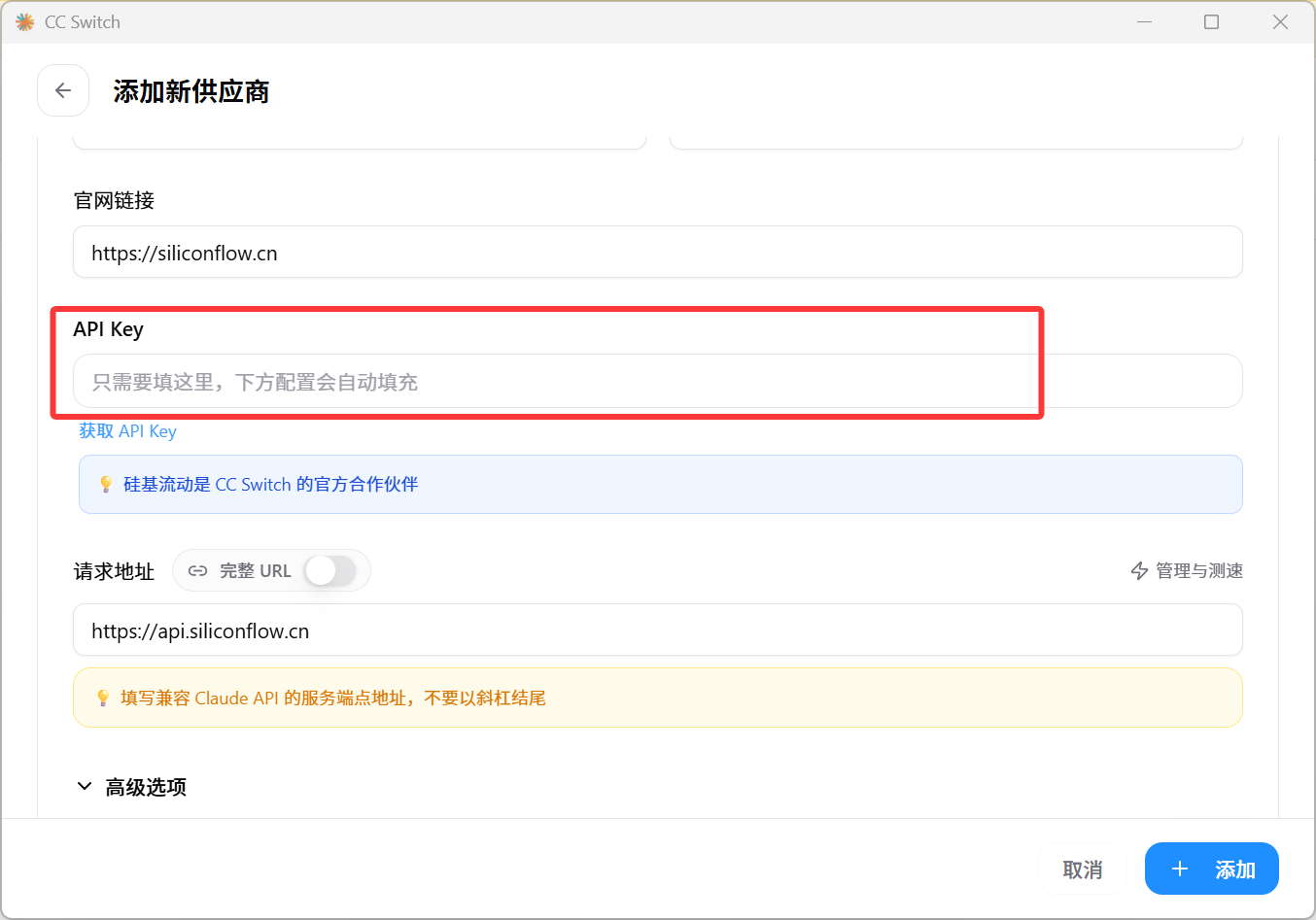
Task: Click the 添加新供应商 page title
Action: click(191, 91)
